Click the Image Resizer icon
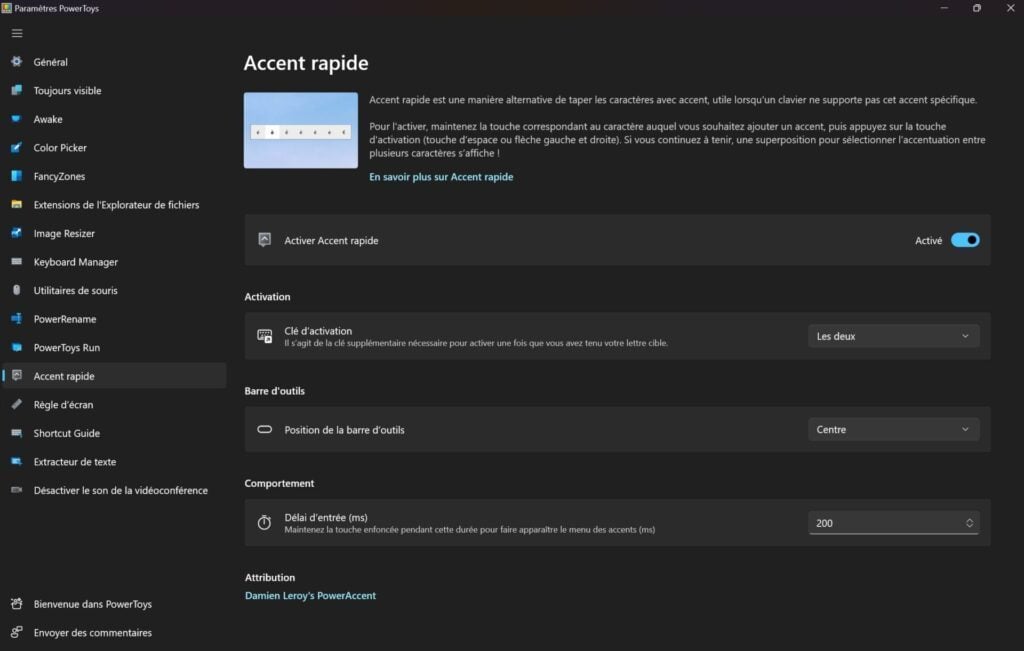Viewport: 1024px width, 651px height. pyautogui.click(x=17, y=233)
